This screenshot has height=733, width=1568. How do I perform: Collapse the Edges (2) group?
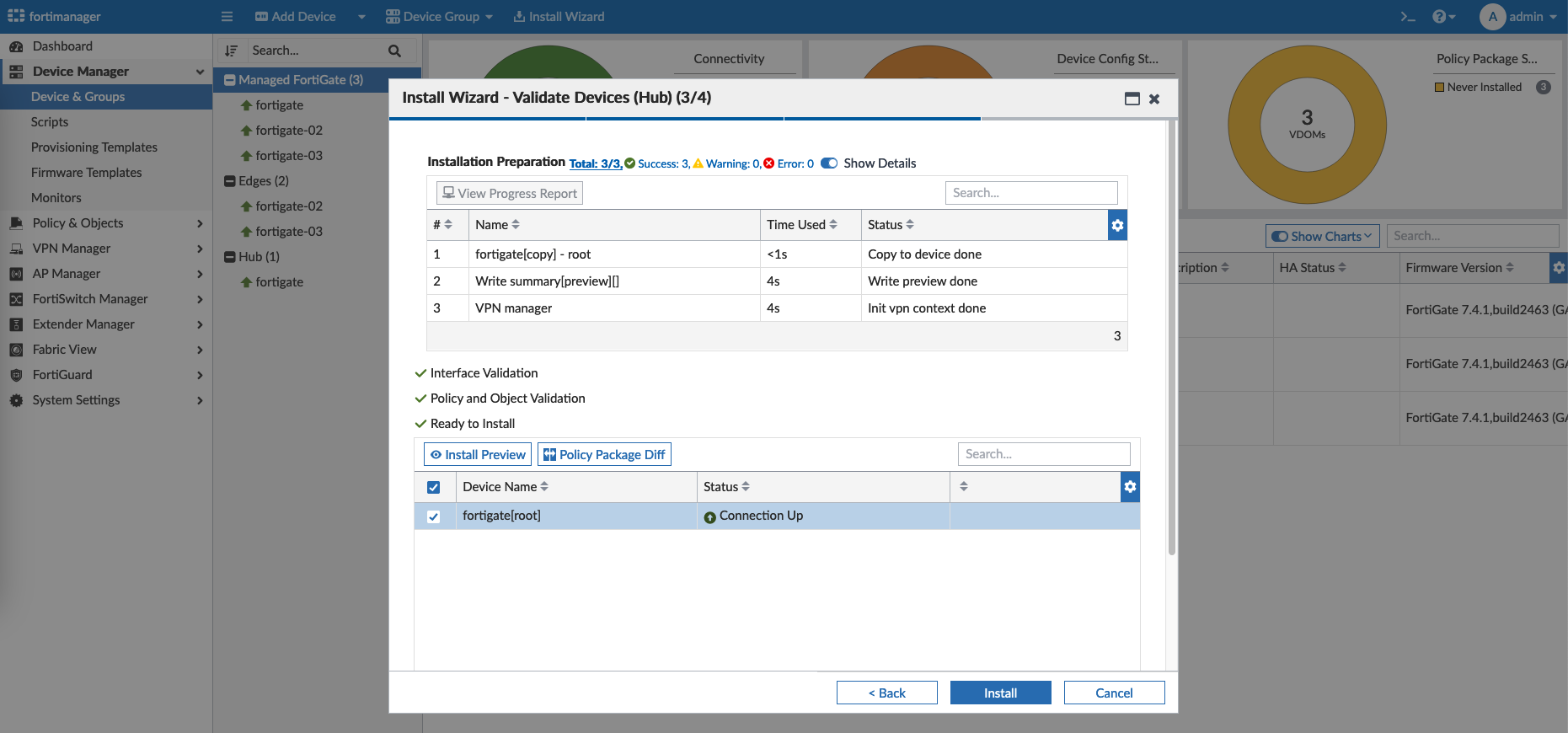pos(230,181)
